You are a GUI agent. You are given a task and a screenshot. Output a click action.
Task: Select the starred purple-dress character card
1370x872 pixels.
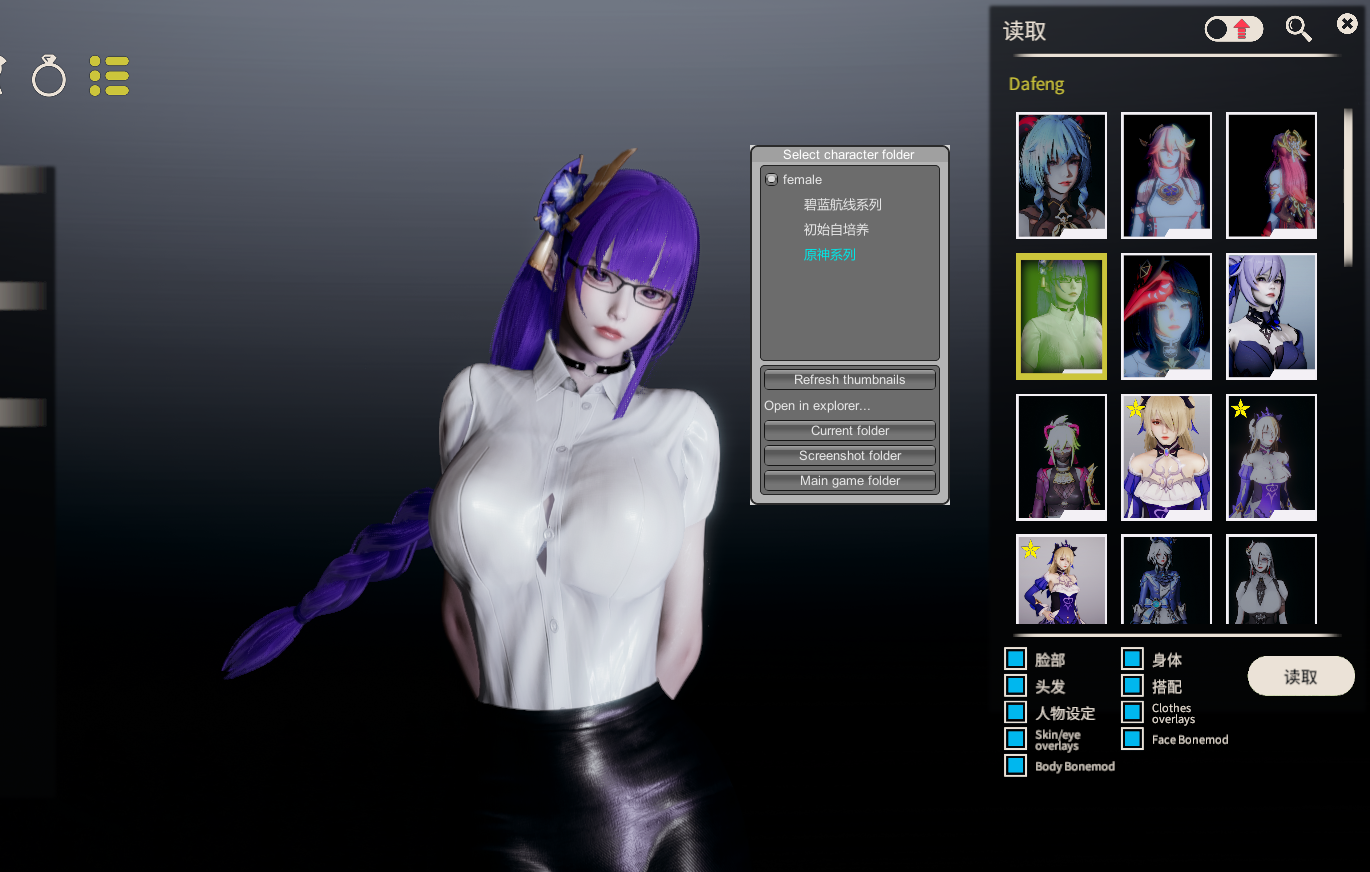[1271, 457]
